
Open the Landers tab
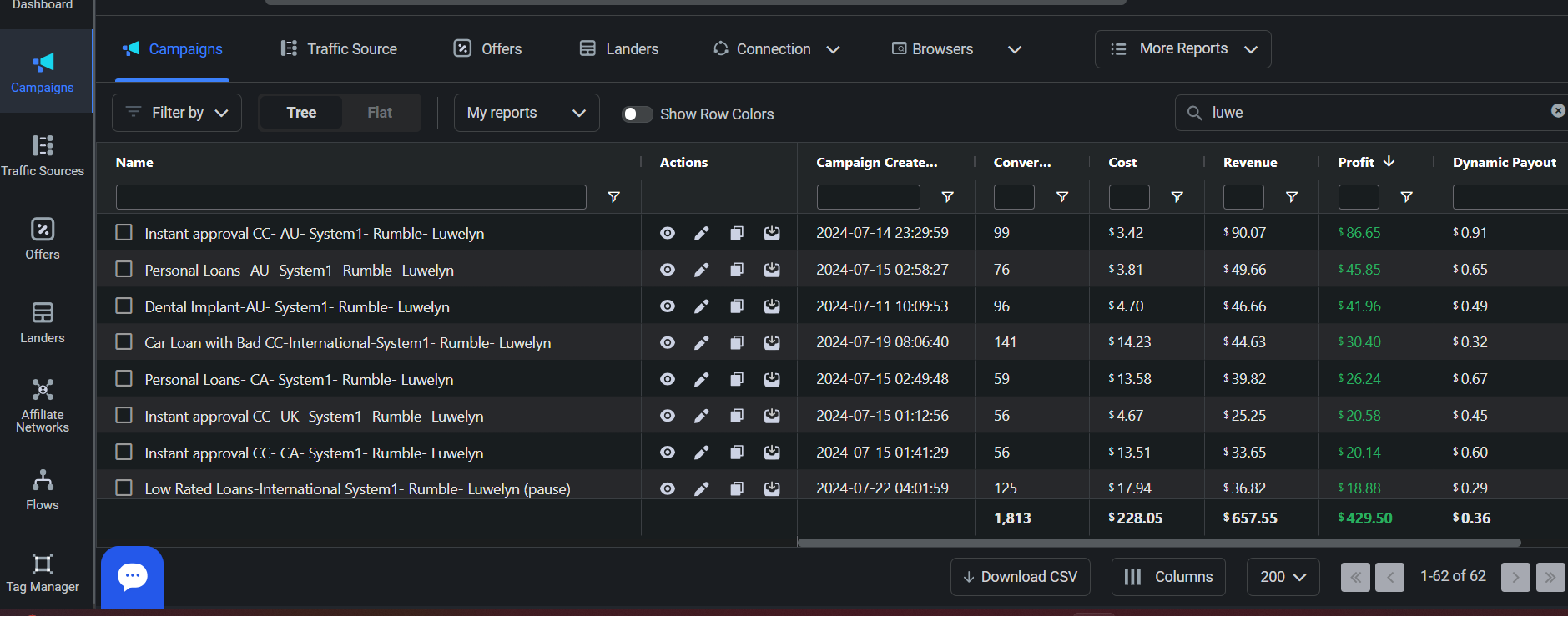(619, 49)
